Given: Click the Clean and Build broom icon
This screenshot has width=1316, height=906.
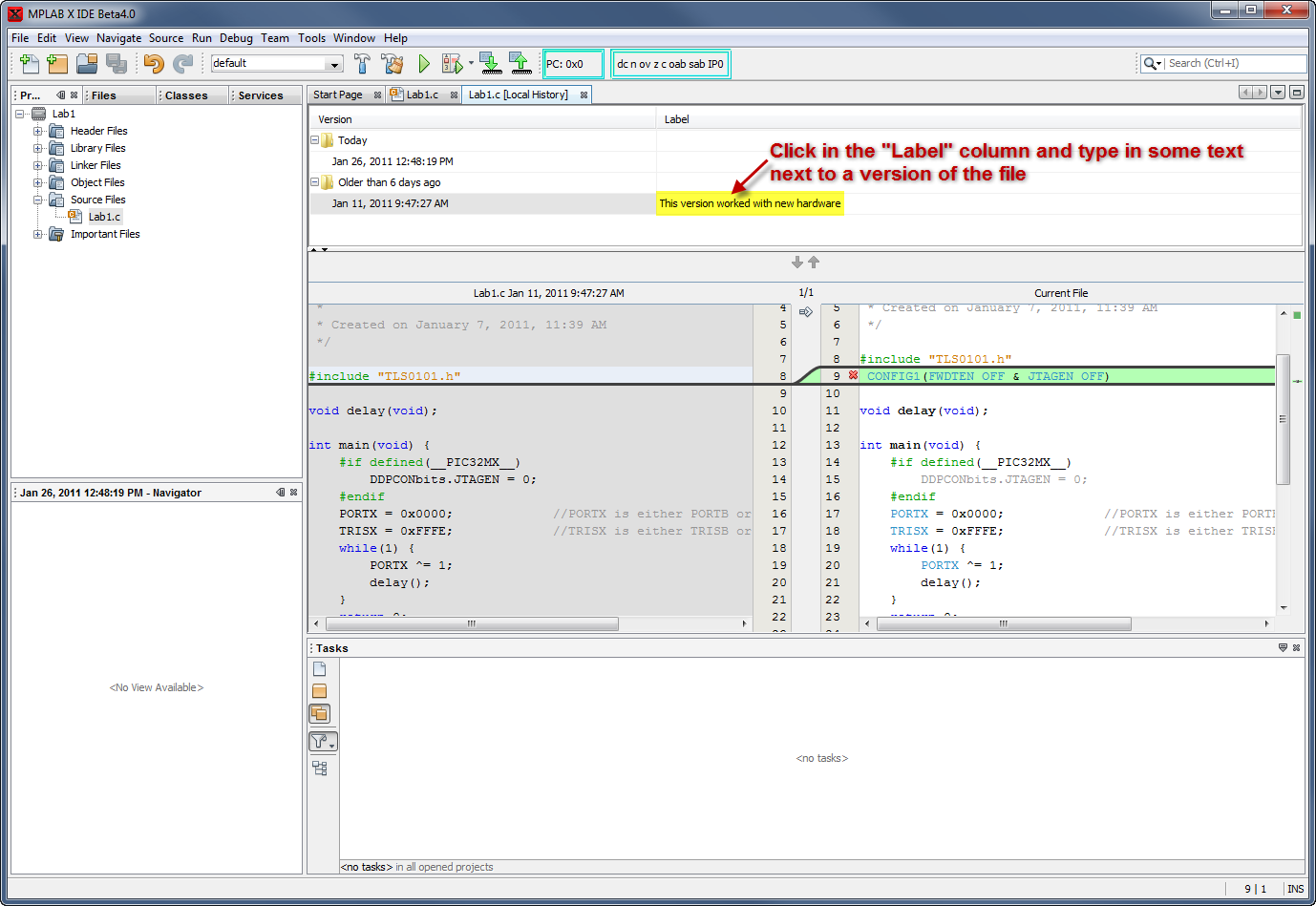Looking at the screenshot, I should click(393, 64).
